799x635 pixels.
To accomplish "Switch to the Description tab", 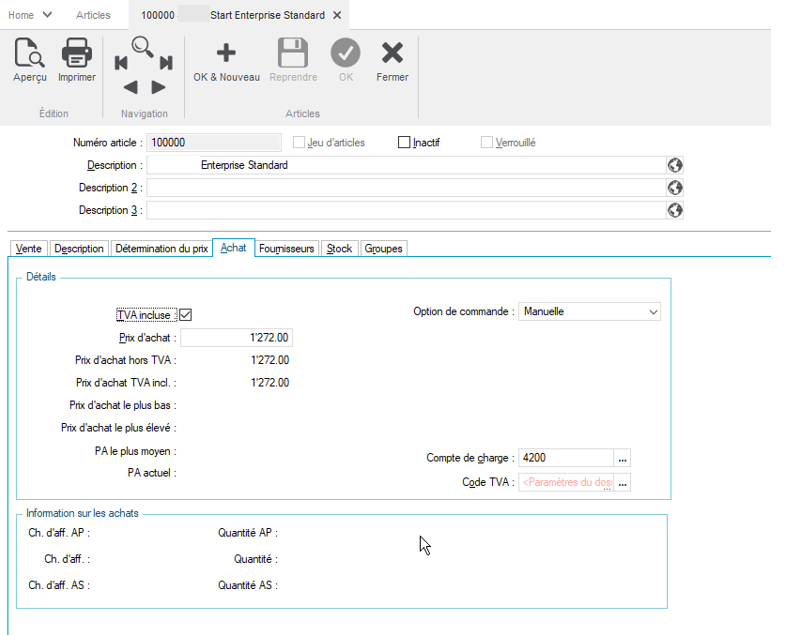I will [79, 249].
